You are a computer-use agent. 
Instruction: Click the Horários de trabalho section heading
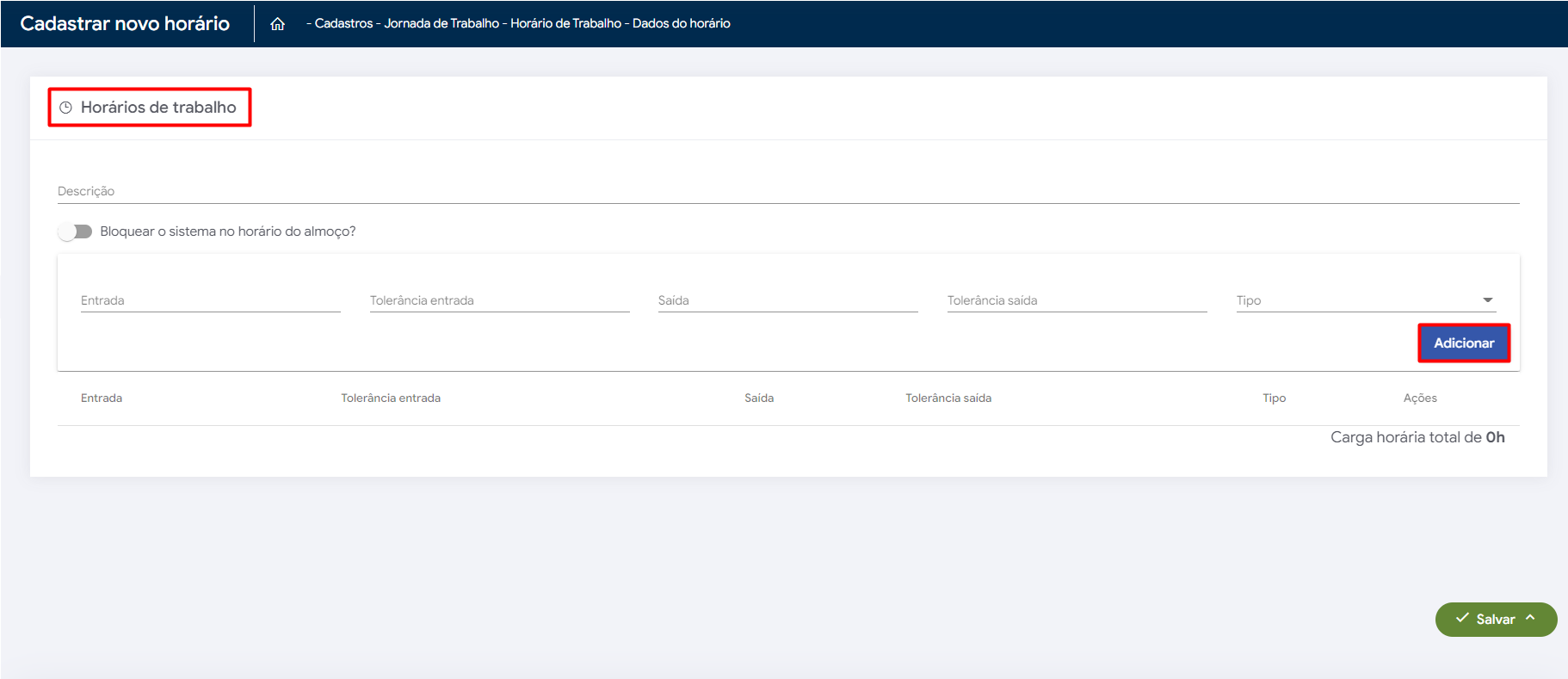pos(158,108)
